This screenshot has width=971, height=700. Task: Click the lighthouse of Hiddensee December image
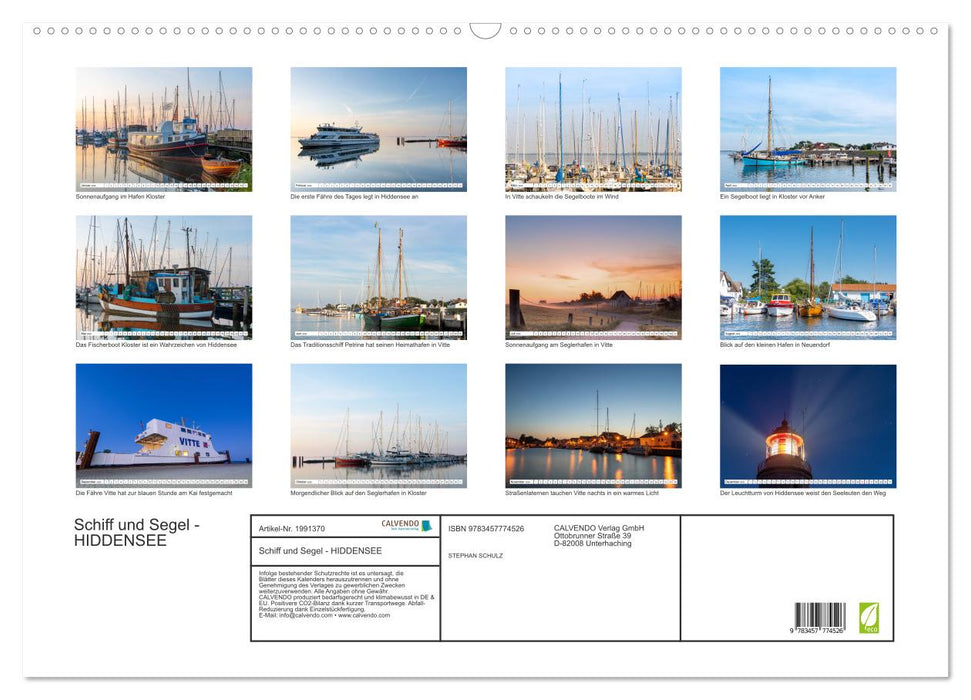806,424
